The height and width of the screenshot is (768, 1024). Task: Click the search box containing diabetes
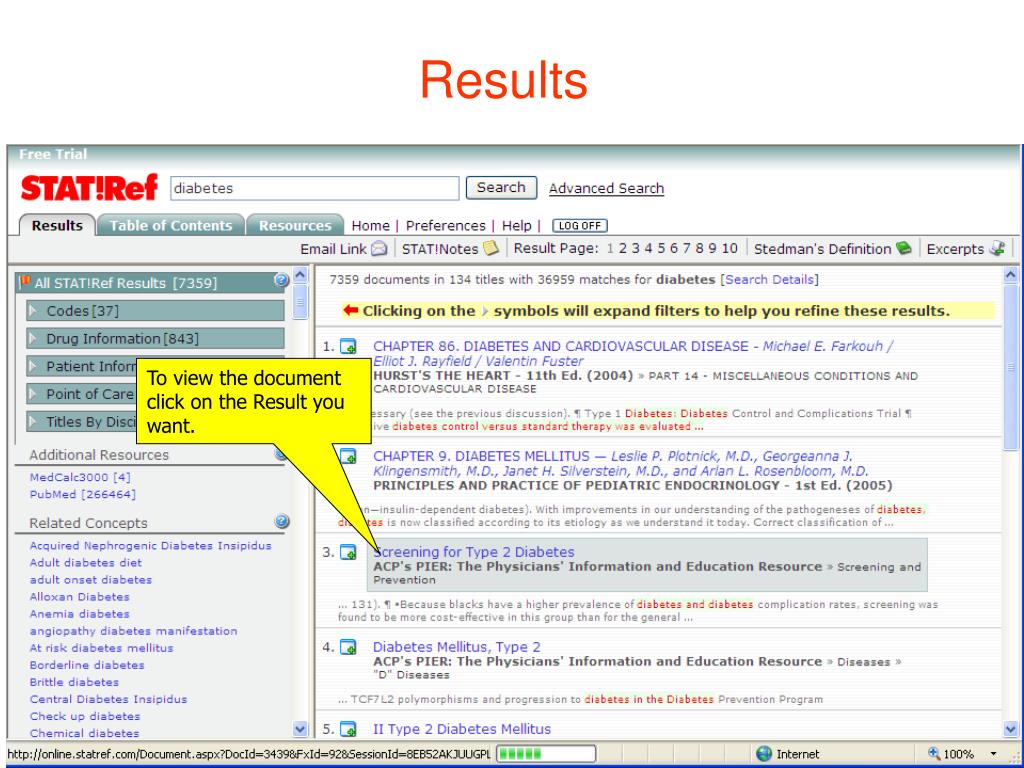(315, 188)
